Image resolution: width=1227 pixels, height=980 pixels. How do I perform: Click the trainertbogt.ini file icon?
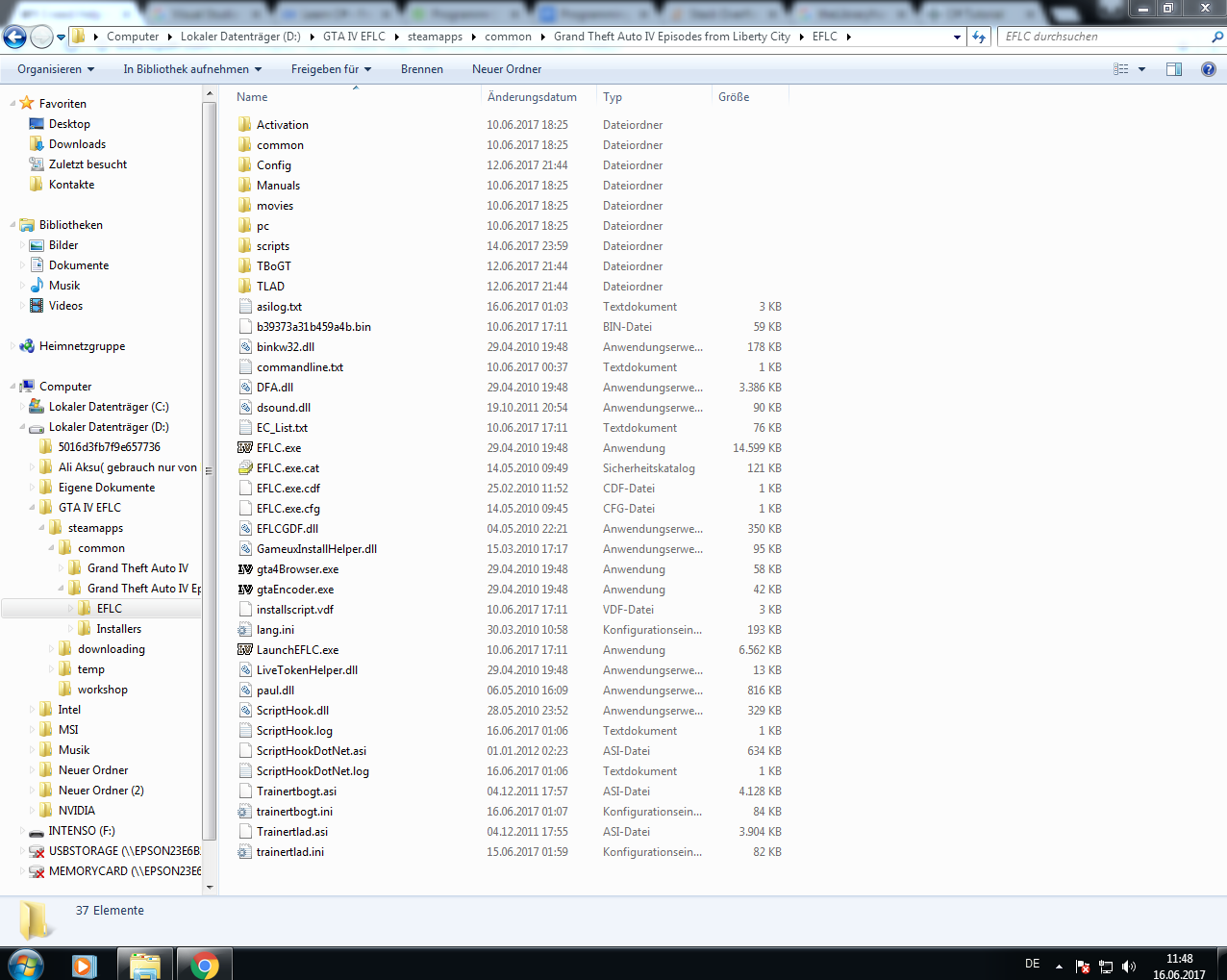pos(245,812)
